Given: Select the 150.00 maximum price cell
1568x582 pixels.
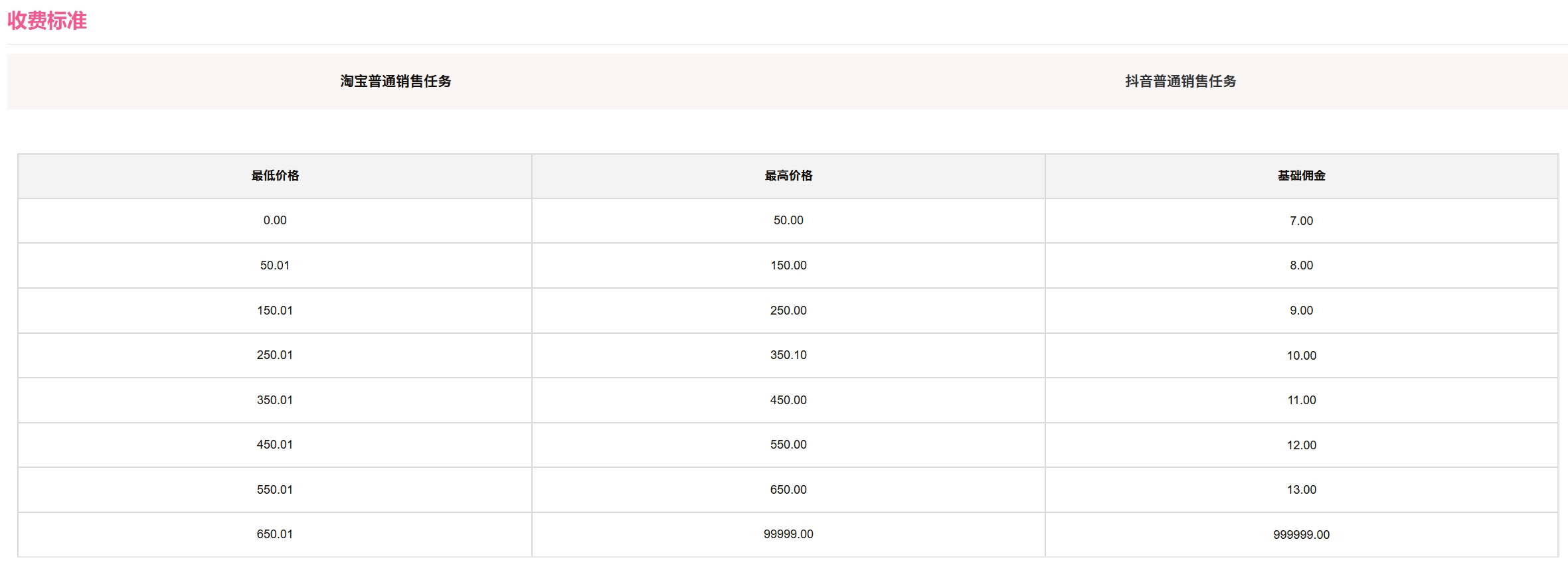Looking at the screenshot, I should tap(788, 265).
